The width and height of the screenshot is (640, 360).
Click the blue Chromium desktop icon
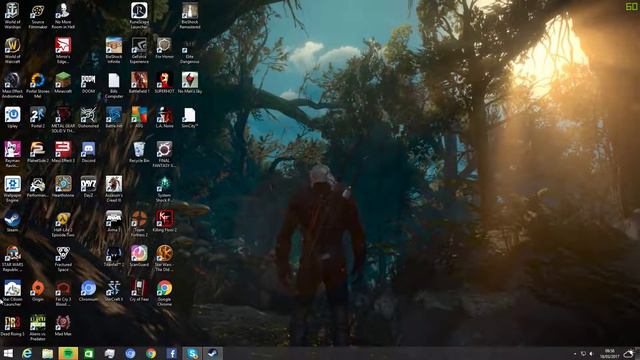88,291
